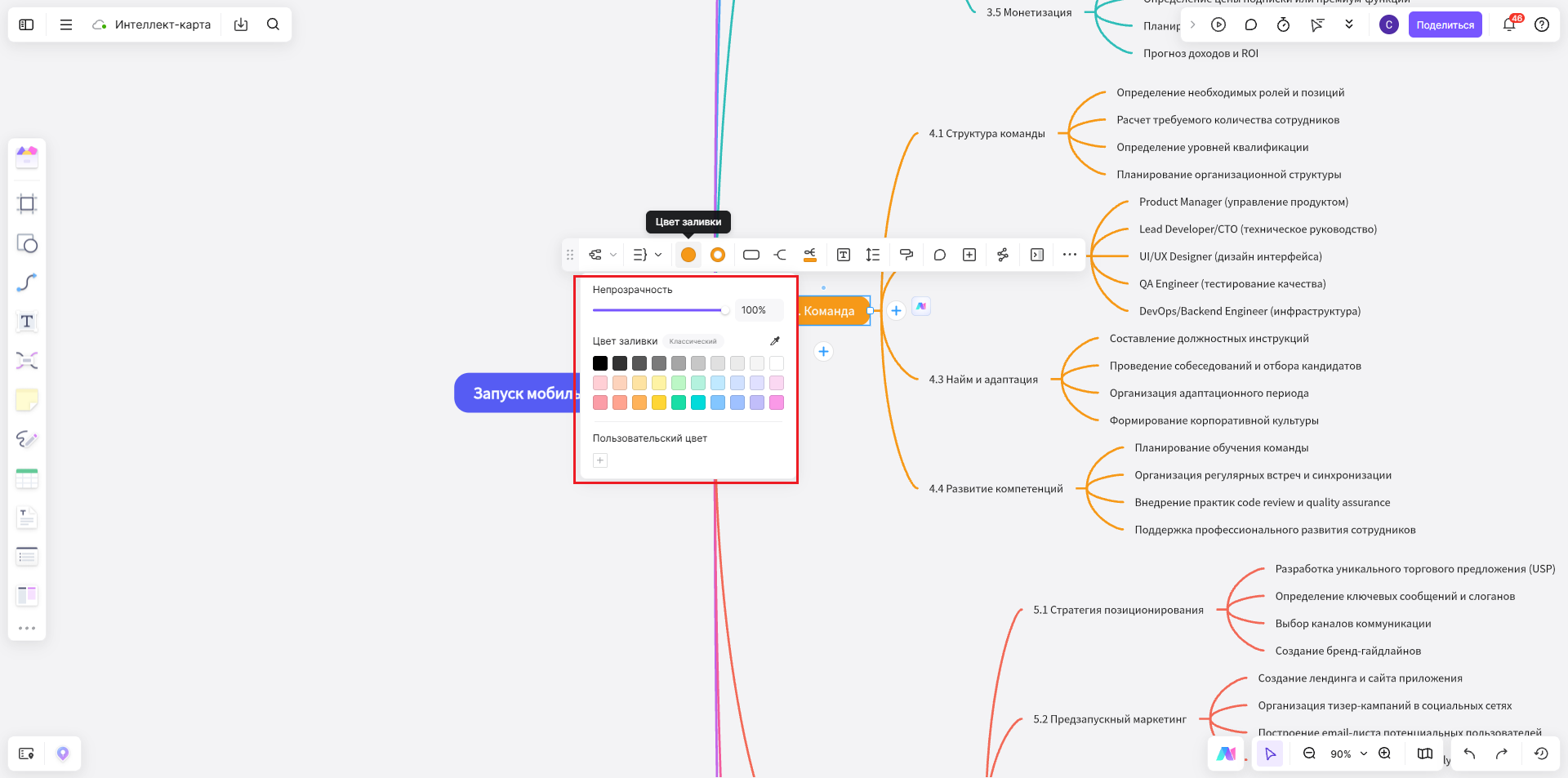Screen dimensions: 1568x778
Task: Select the Text tool in left sidebar
Action: coord(27,322)
